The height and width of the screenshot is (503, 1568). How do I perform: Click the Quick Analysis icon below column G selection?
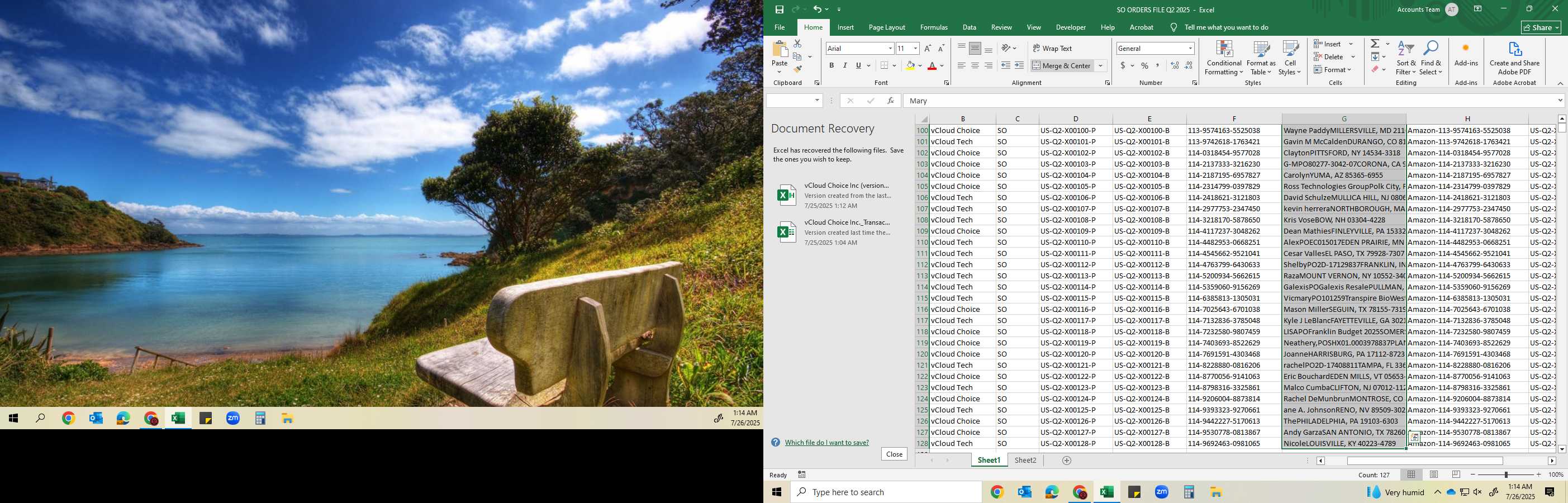click(1415, 437)
